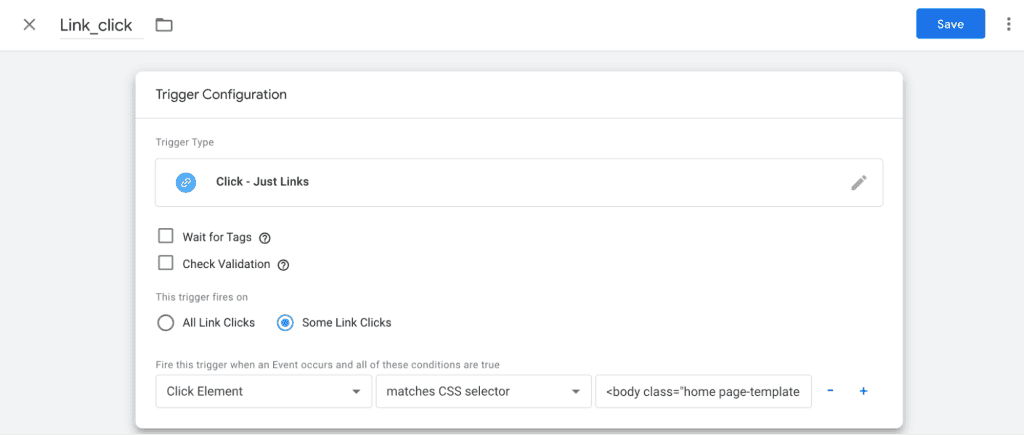Viewport: 1024px width, 435px height.
Task: Show help for Wait for Tags
Action: [265, 238]
